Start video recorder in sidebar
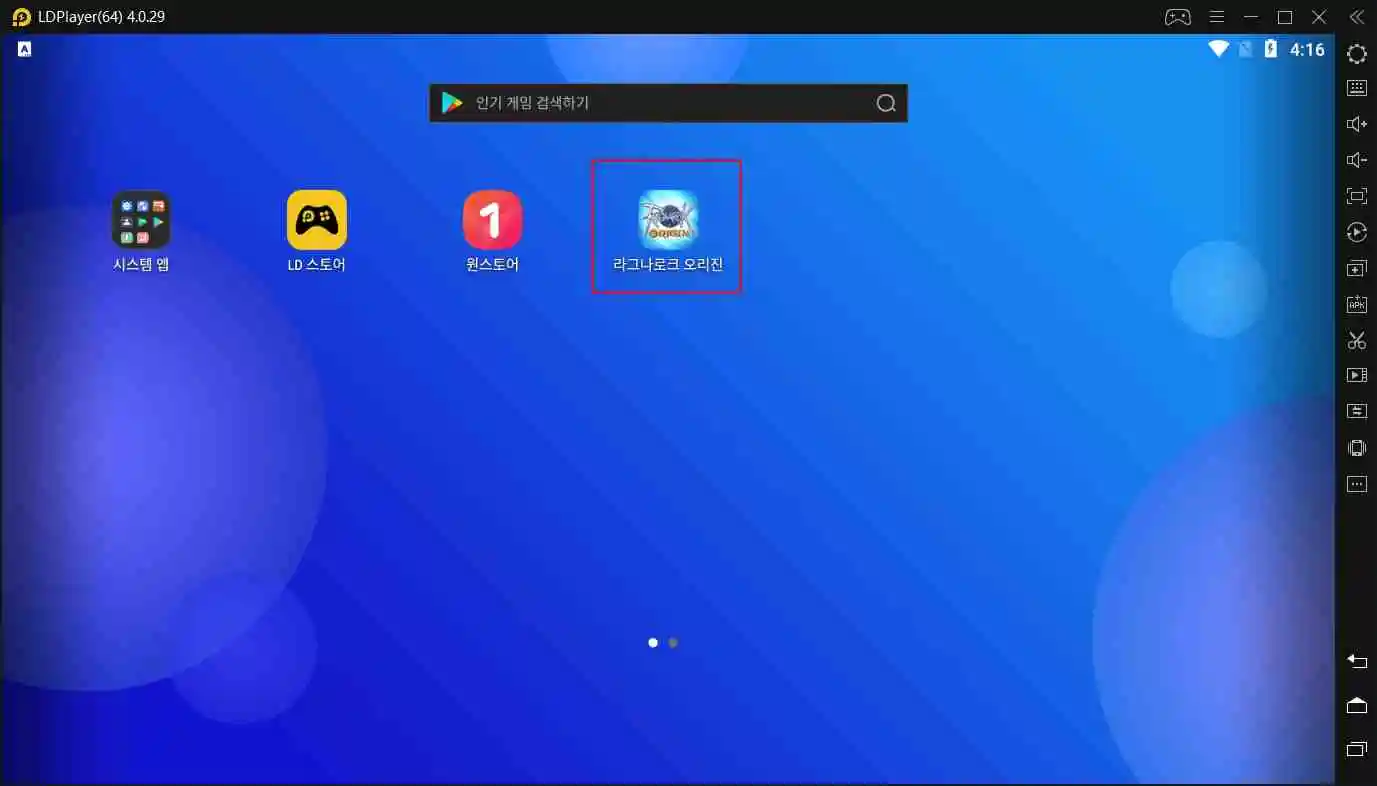 (1356, 376)
